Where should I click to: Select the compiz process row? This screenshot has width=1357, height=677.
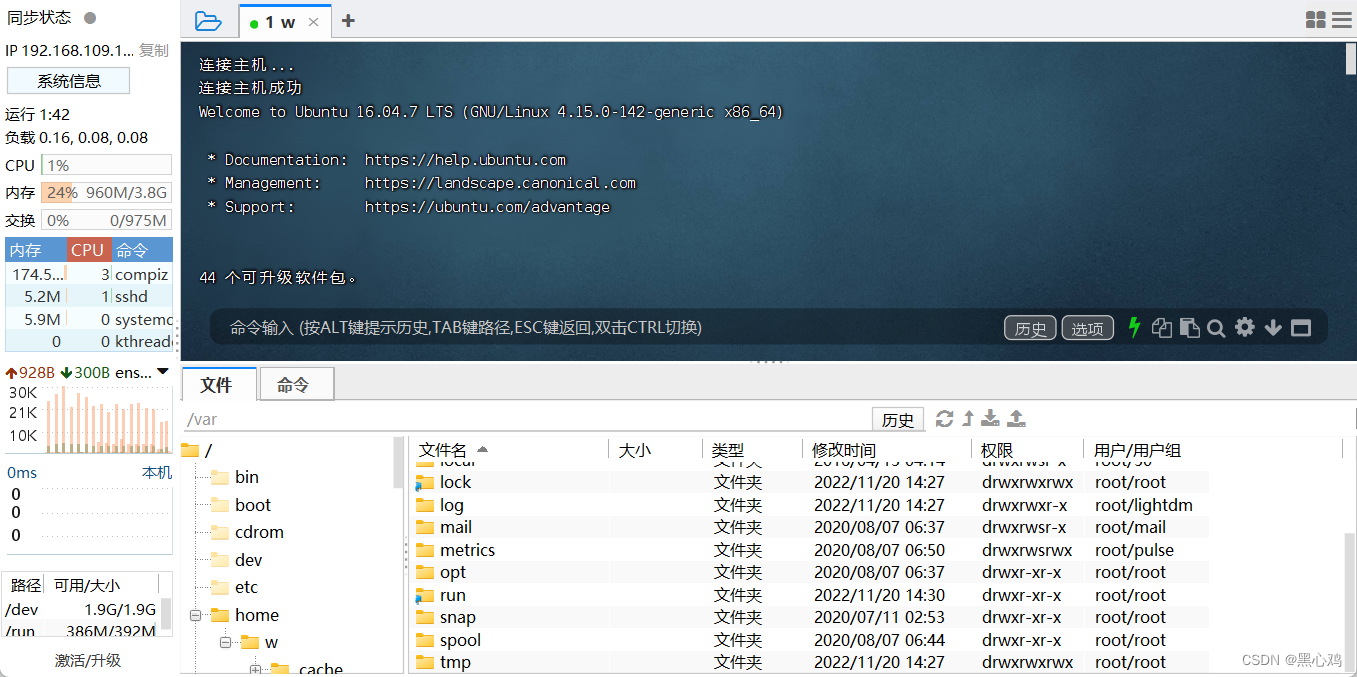coord(89,274)
